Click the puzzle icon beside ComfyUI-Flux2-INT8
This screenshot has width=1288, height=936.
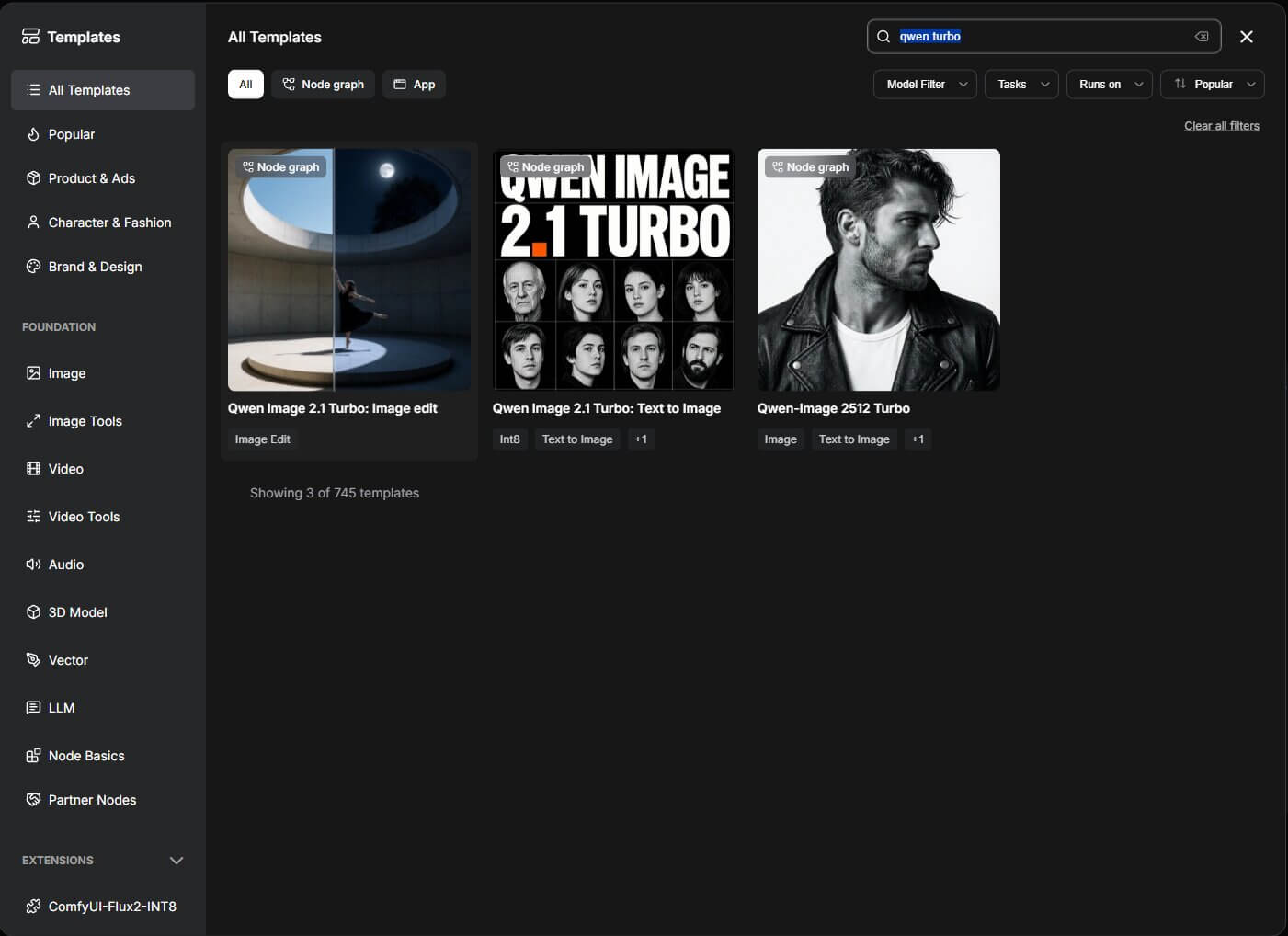point(33,907)
